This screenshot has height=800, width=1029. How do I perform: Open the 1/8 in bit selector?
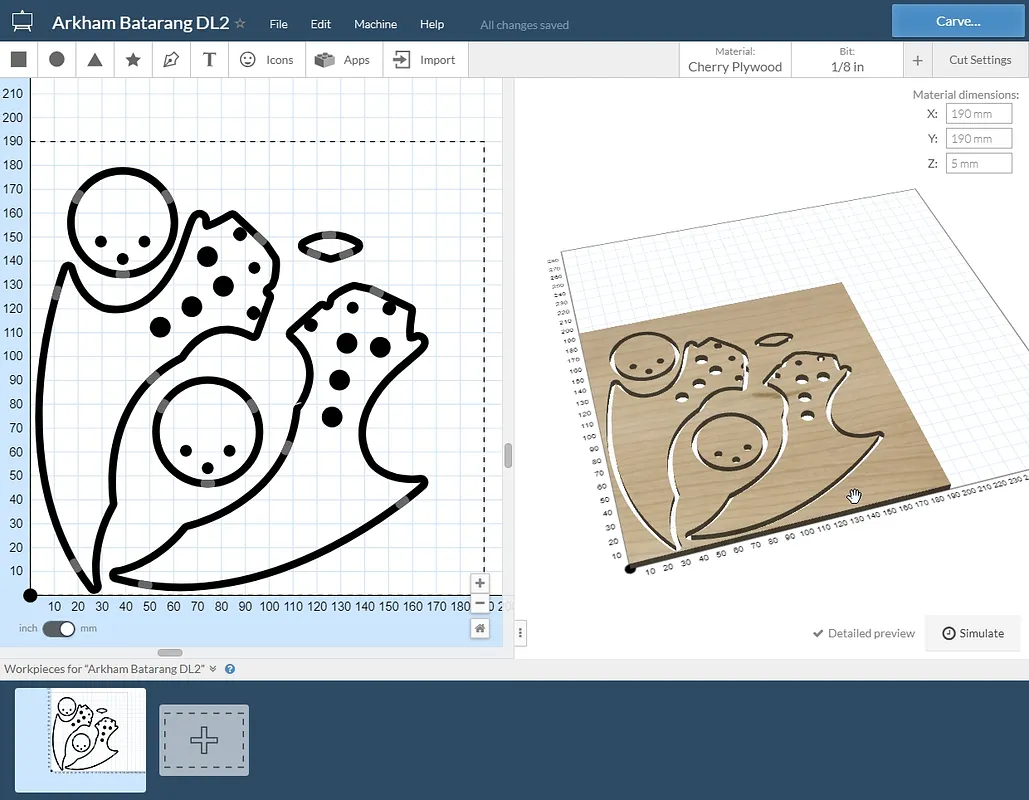tap(847, 60)
